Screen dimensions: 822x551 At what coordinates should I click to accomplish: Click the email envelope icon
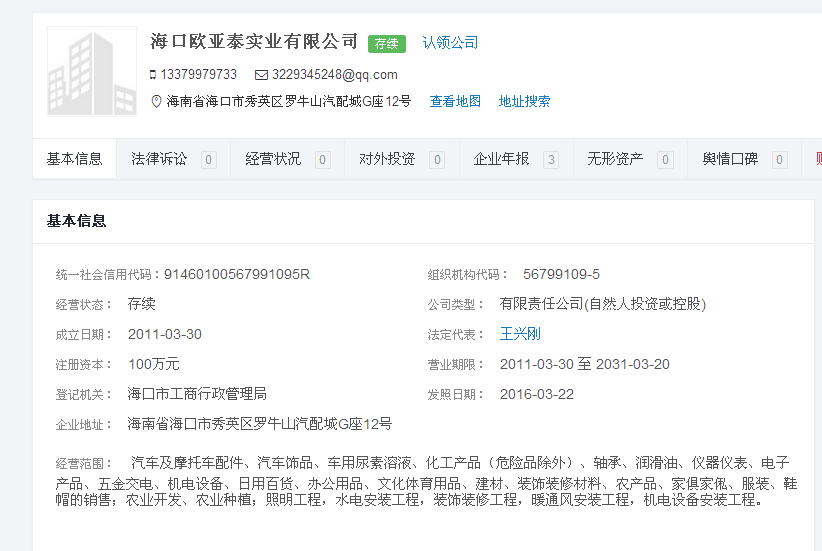pos(262,75)
